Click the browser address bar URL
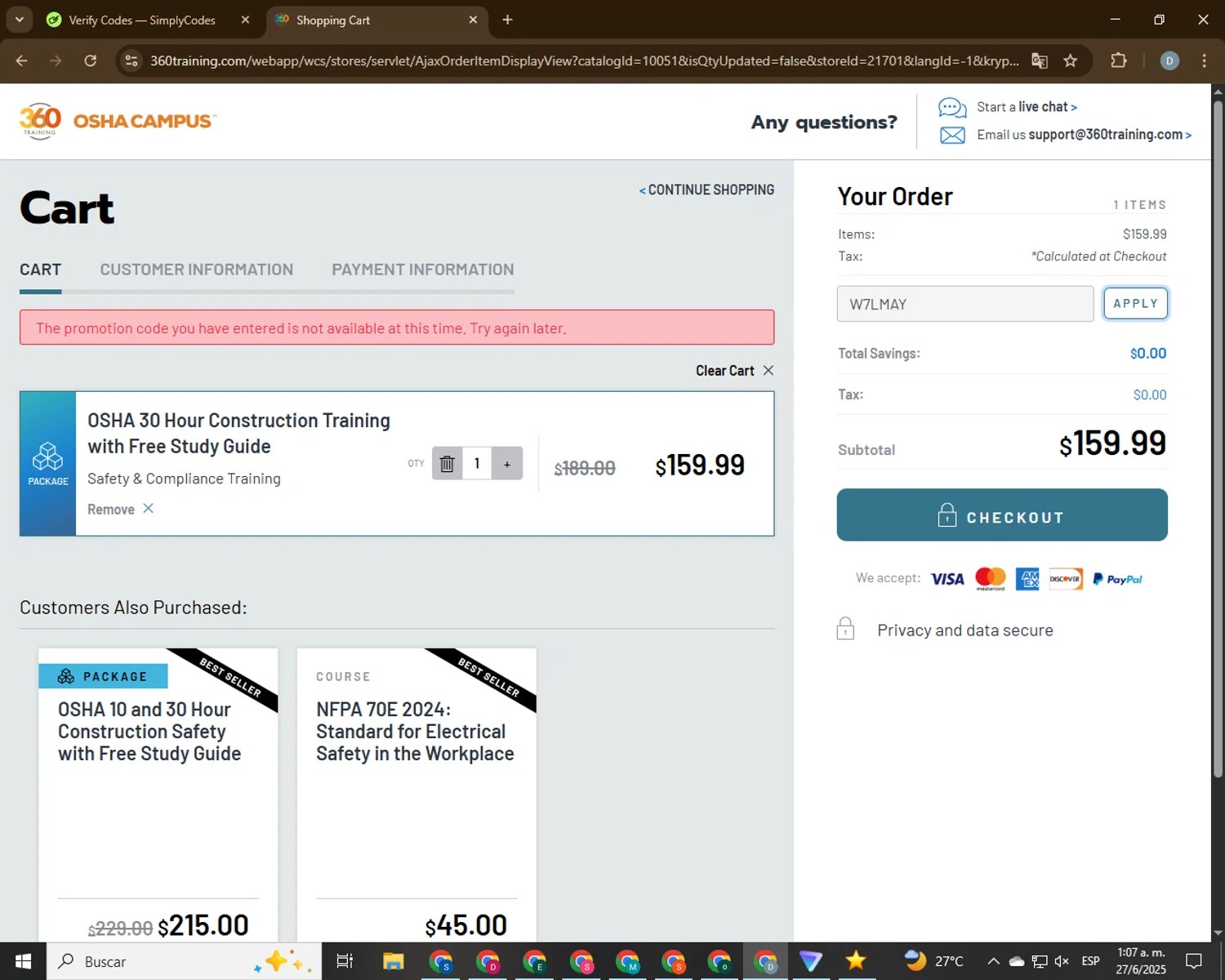This screenshot has width=1225, height=980. pyautogui.click(x=584, y=61)
